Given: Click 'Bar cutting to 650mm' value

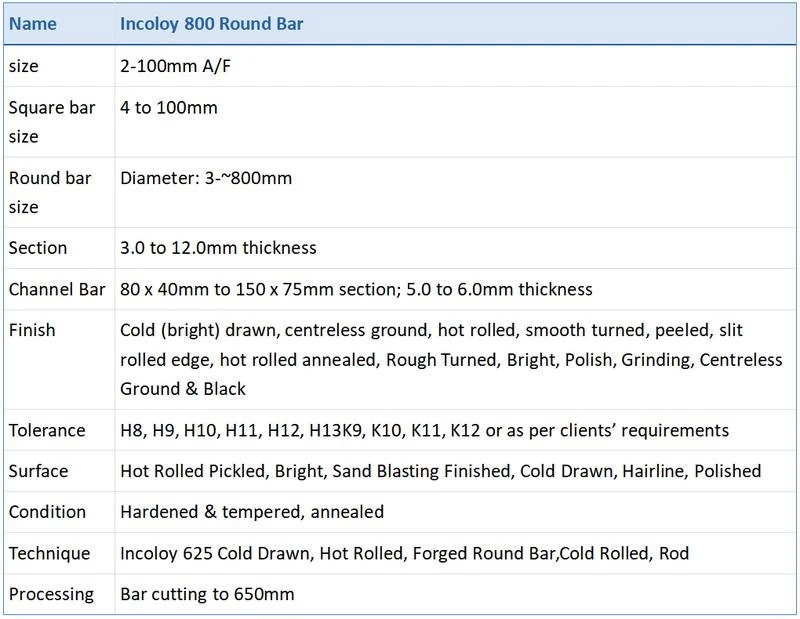Looking at the screenshot, I should (207, 595).
